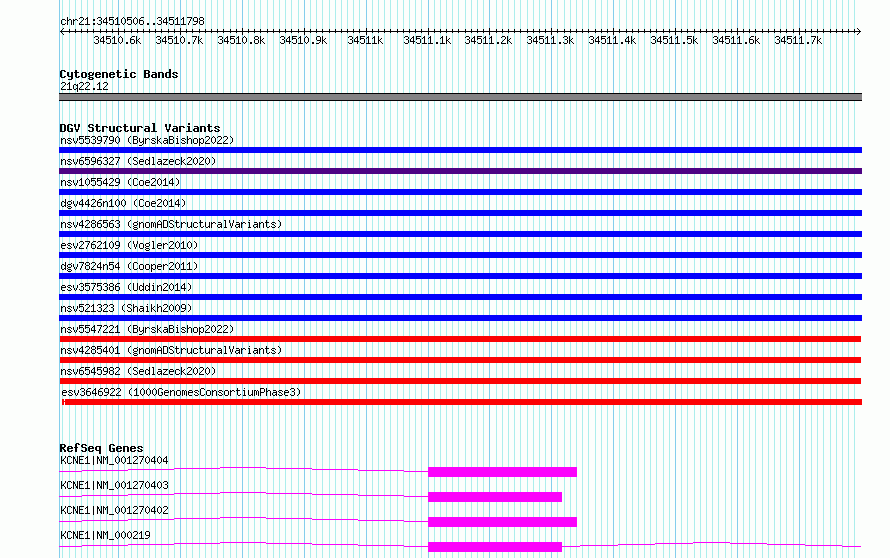890x558 pixels.
Task: Click the magenta exon of KCNE1 NM_000219
Action: [495, 547]
